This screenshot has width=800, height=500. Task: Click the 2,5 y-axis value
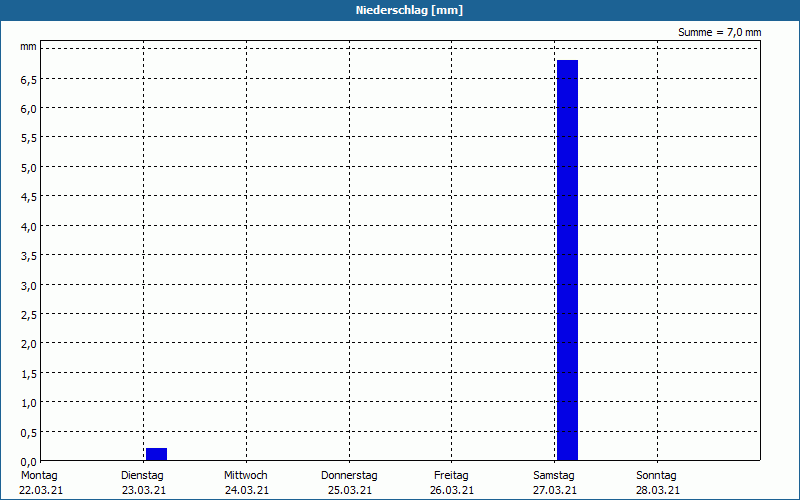(x=29, y=315)
